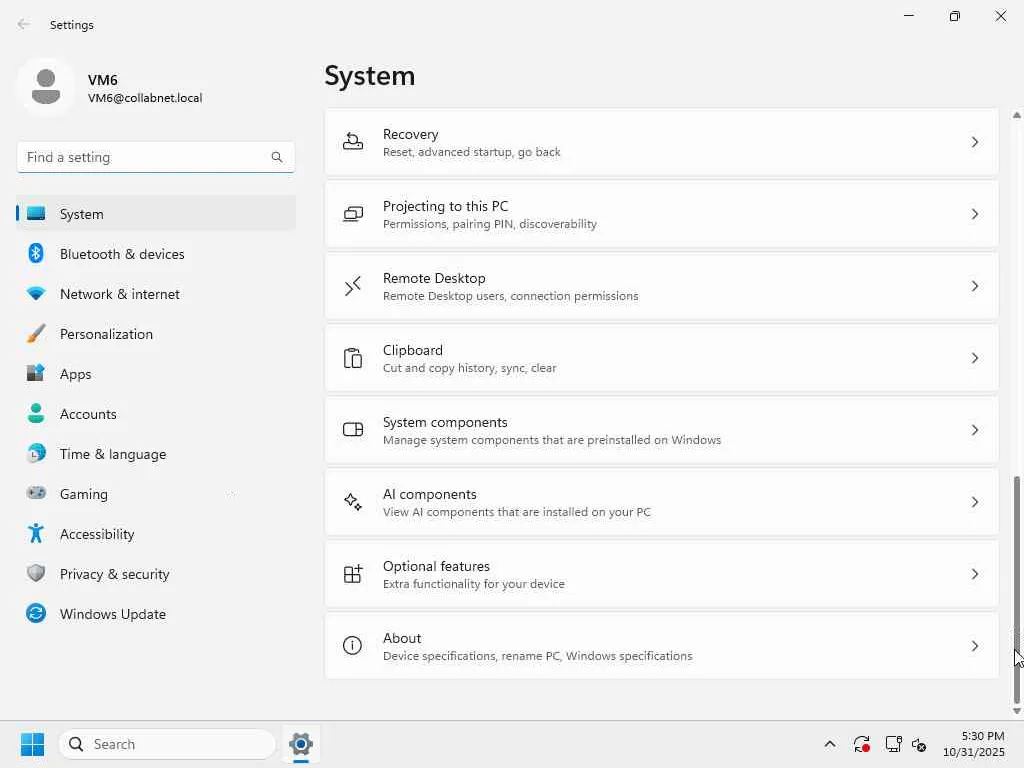Open Optional features page
The height and width of the screenshot is (768, 1024).
point(662,574)
